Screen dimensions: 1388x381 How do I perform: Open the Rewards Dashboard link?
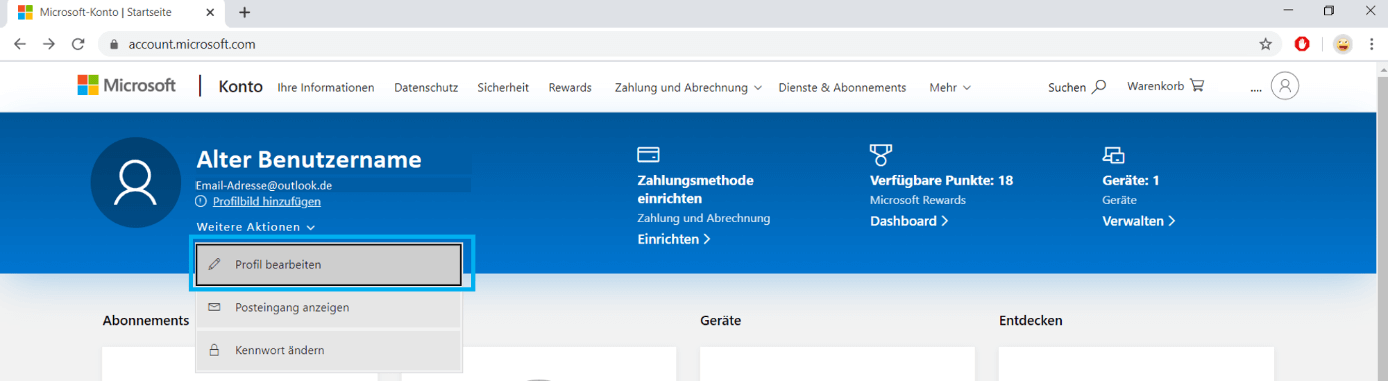tap(909, 221)
